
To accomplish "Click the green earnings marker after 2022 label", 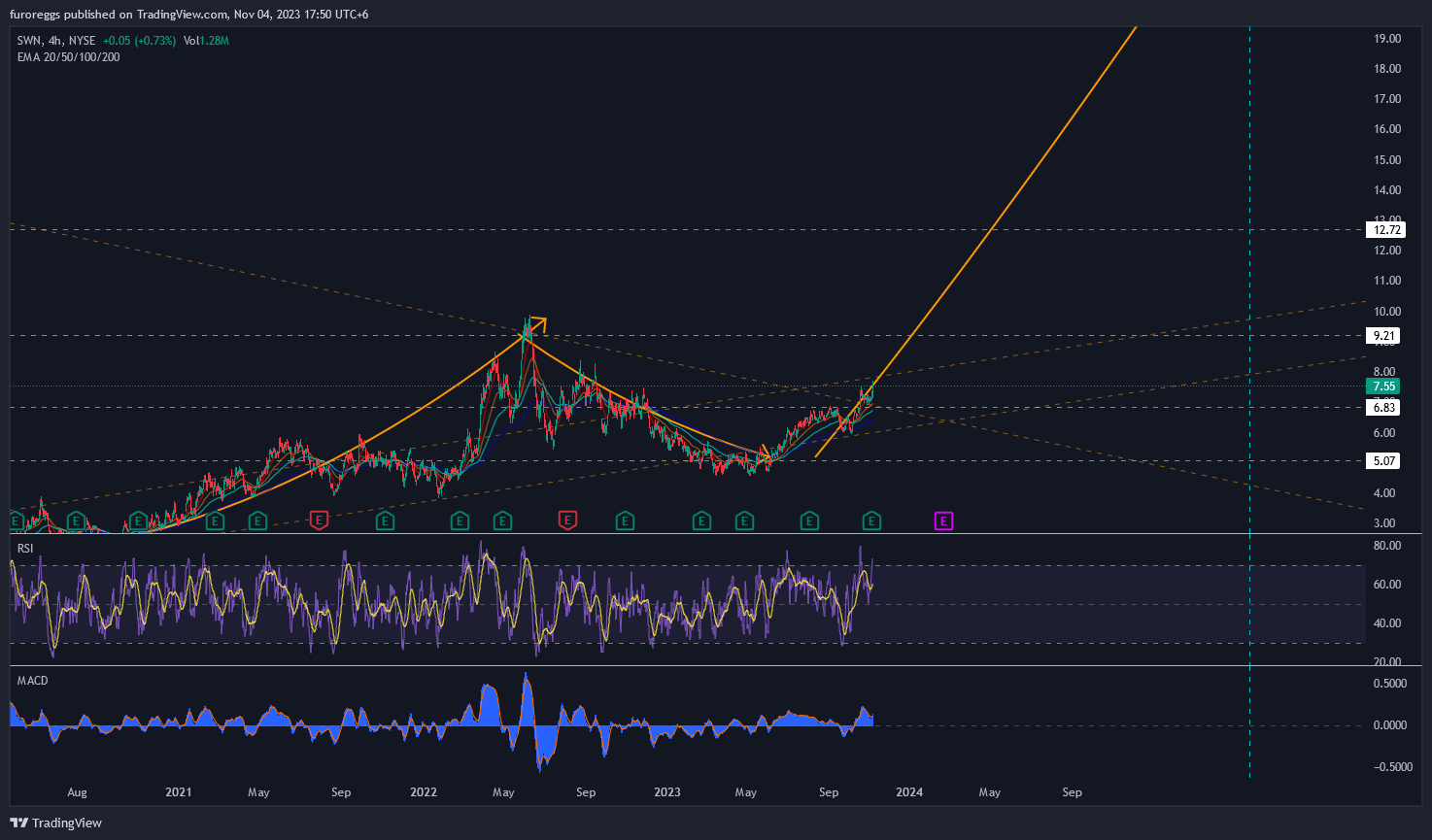I will click(x=460, y=521).
